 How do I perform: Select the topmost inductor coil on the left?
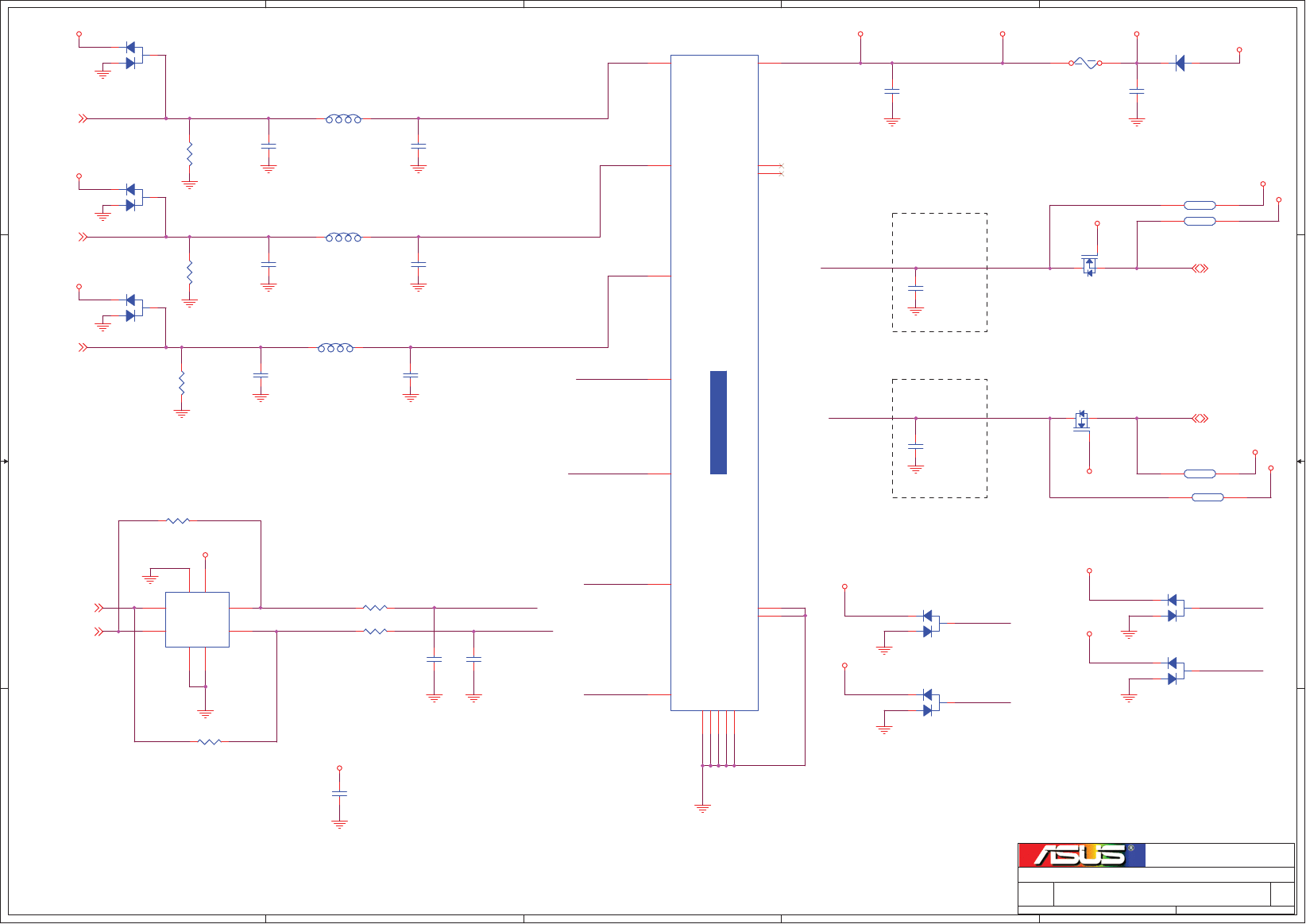pyautogui.click(x=343, y=119)
